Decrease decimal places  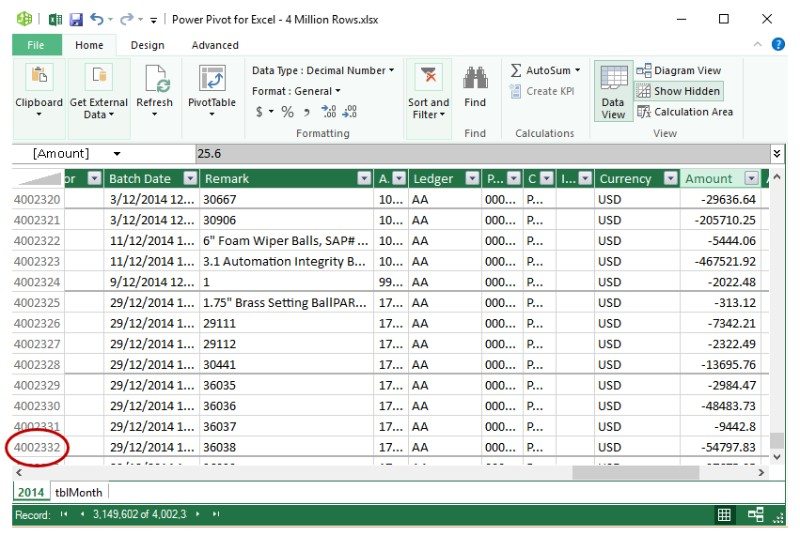[349, 111]
